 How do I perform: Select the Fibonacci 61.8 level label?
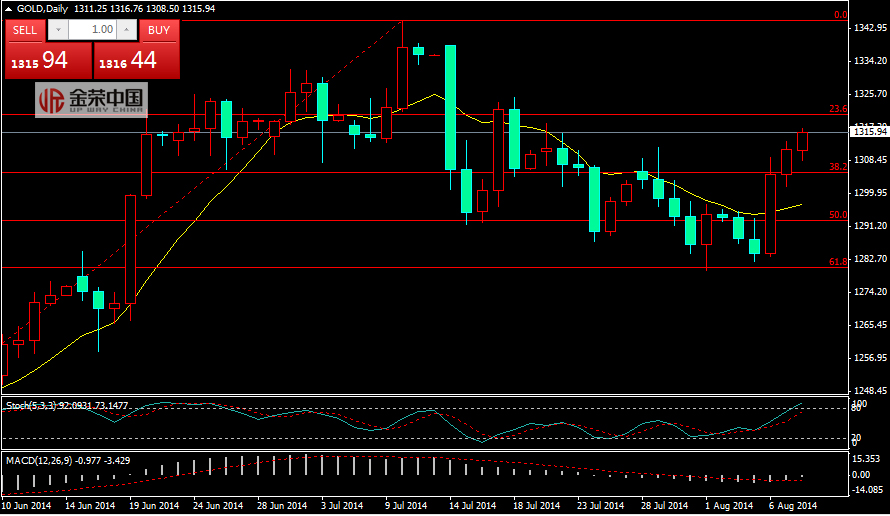(x=838, y=261)
